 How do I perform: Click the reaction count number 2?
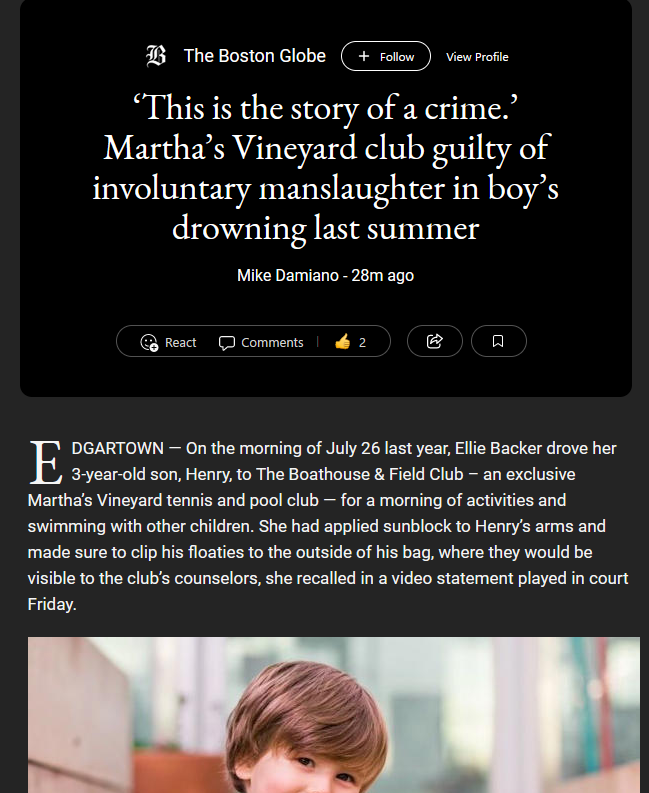(x=362, y=342)
